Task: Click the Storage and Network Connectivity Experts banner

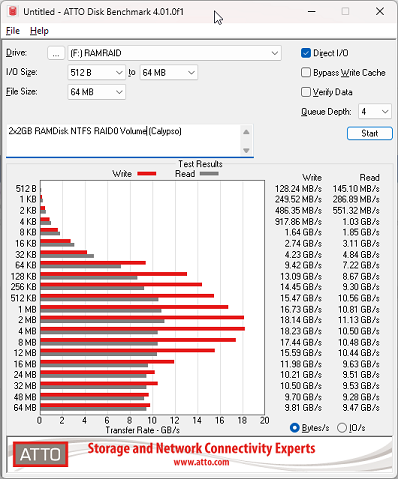Action: pyautogui.click(x=201, y=449)
